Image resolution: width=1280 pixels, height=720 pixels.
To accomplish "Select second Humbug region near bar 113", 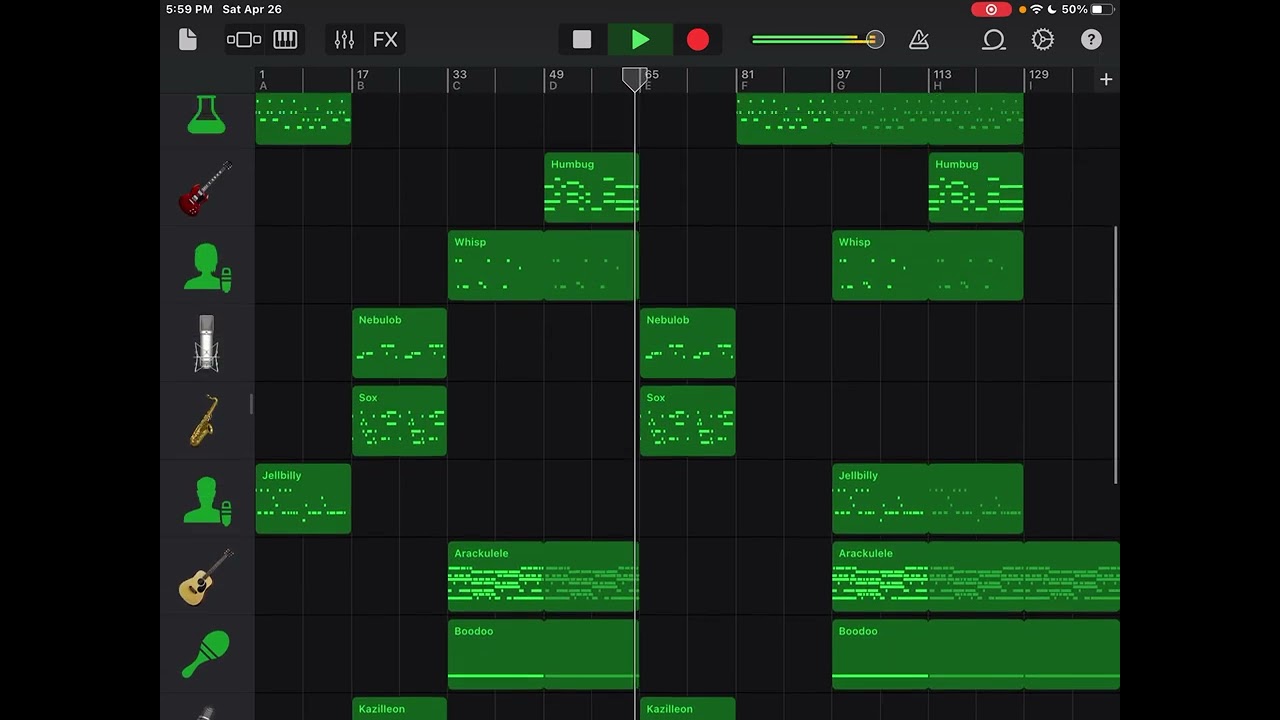I will pos(976,188).
